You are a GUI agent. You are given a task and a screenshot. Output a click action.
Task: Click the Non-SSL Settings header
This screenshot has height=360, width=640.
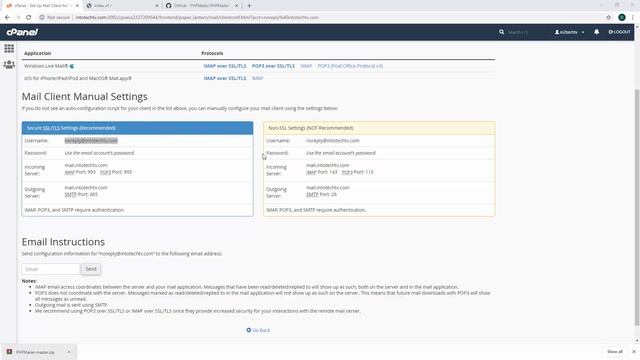tap(379, 128)
